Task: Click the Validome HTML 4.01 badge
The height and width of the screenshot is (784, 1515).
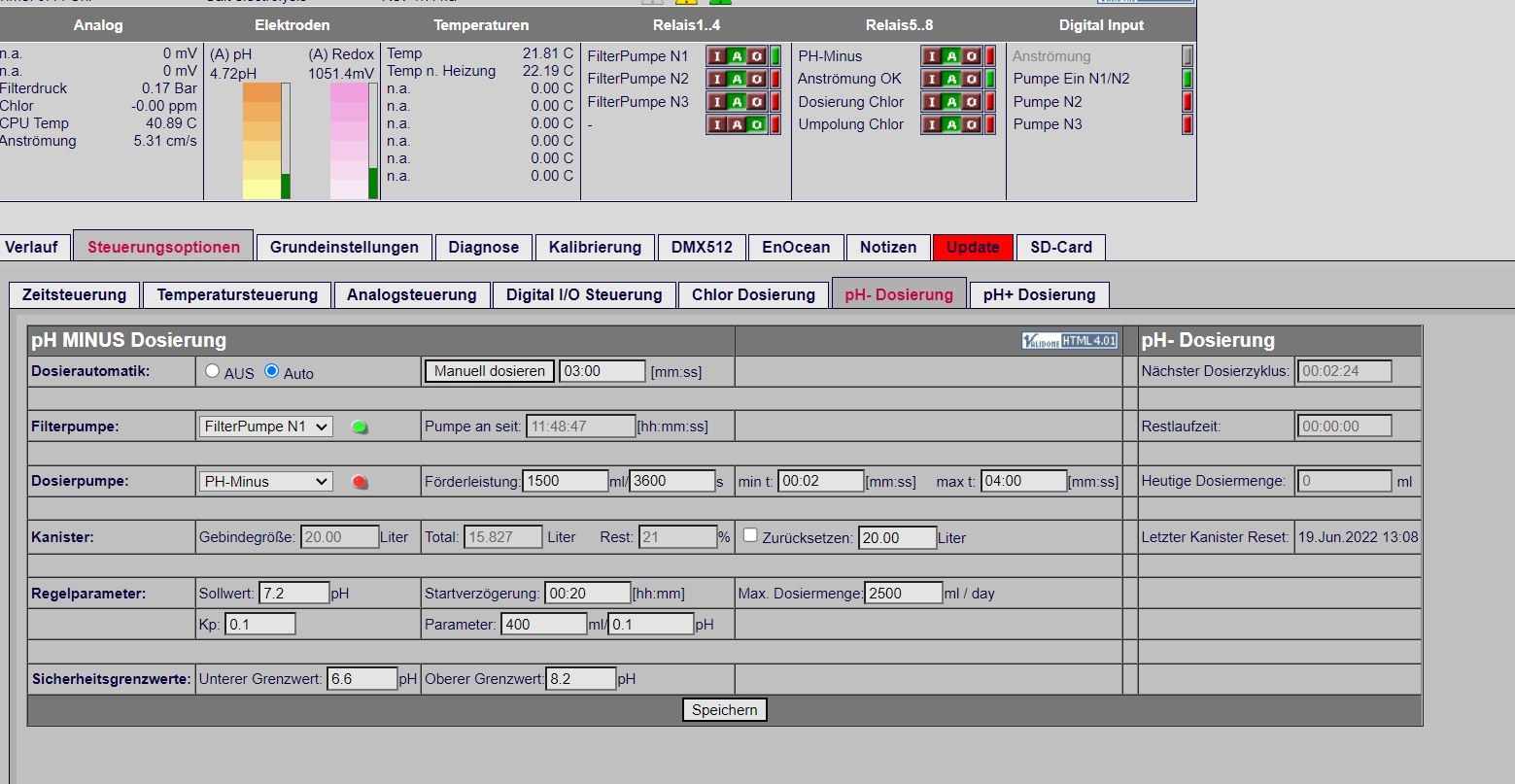Action: [x=1070, y=341]
